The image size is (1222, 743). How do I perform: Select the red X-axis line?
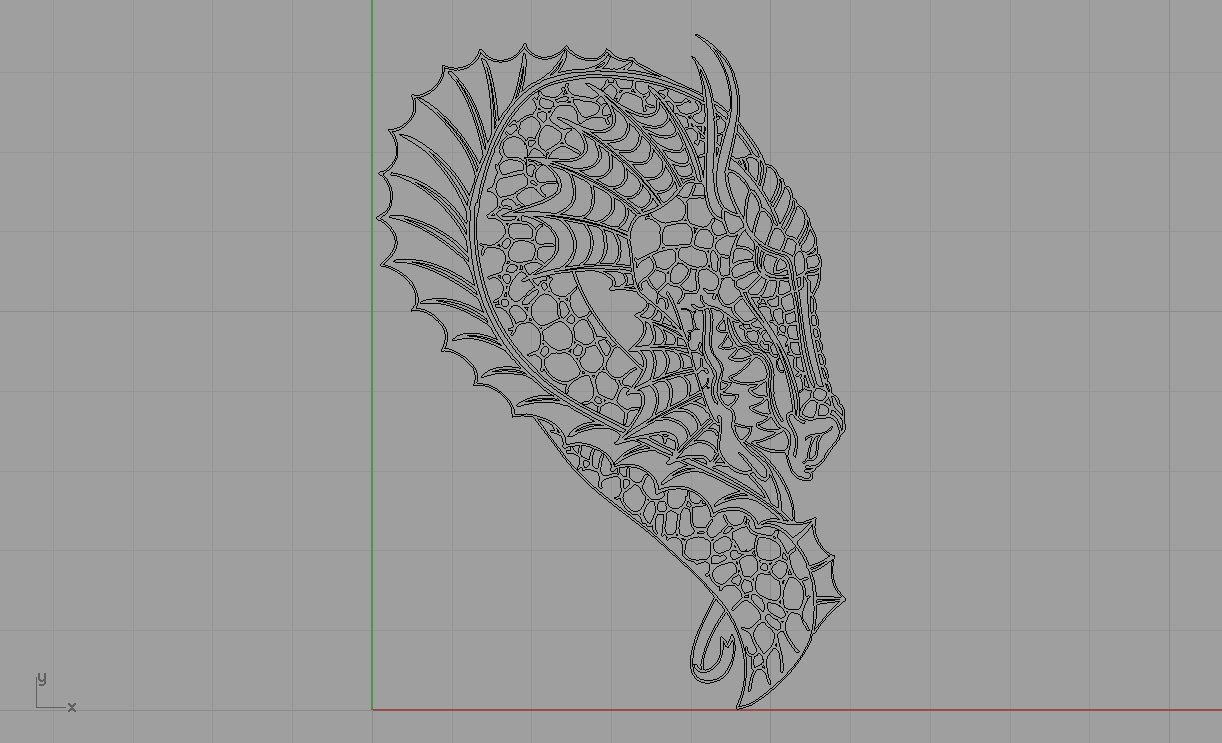pos(950,710)
